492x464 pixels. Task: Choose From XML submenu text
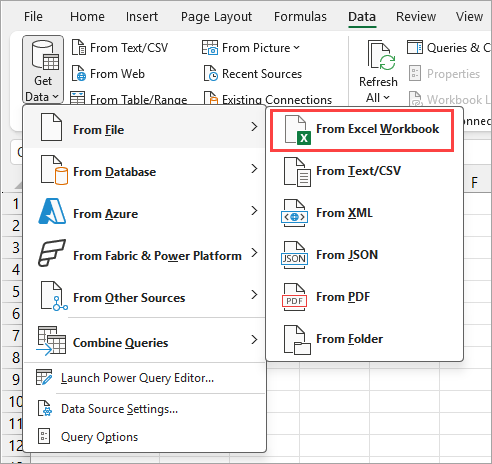(x=344, y=213)
